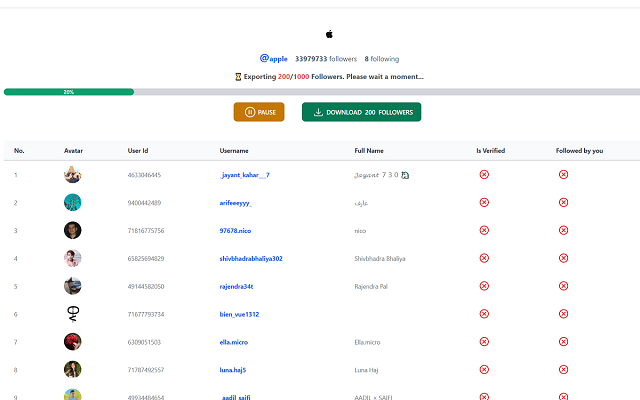Open username _jayant_kahar__7
640x400 pixels.
[244, 175]
